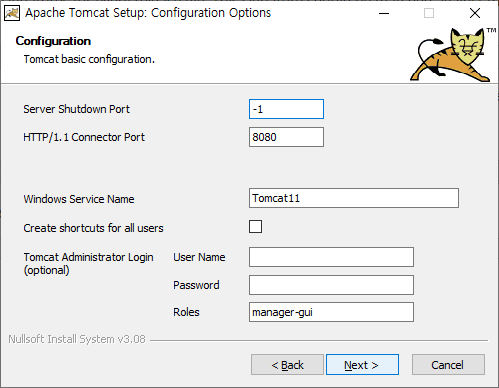
Task: Go to the next setup step
Action: click(x=362, y=365)
